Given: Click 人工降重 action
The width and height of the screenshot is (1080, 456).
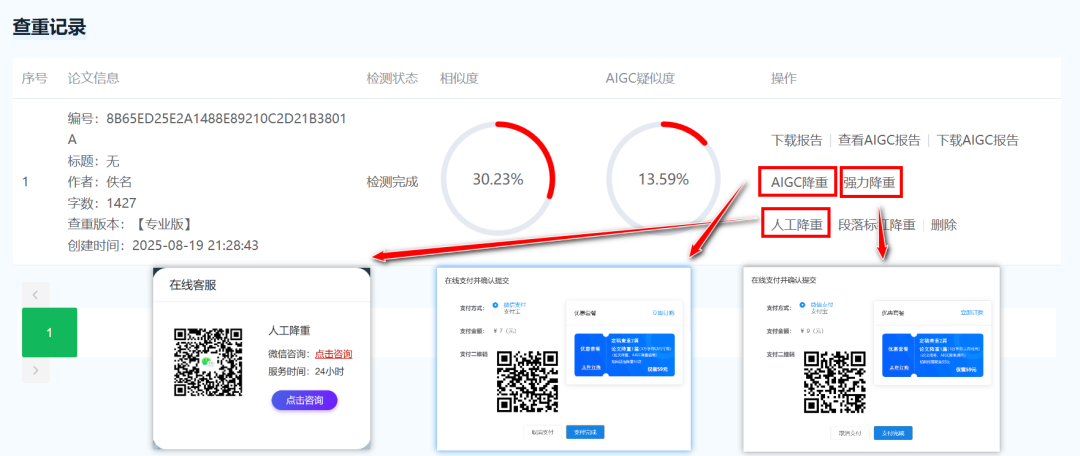Looking at the screenshot, I should pyautogui.click(x=797, y=224).
